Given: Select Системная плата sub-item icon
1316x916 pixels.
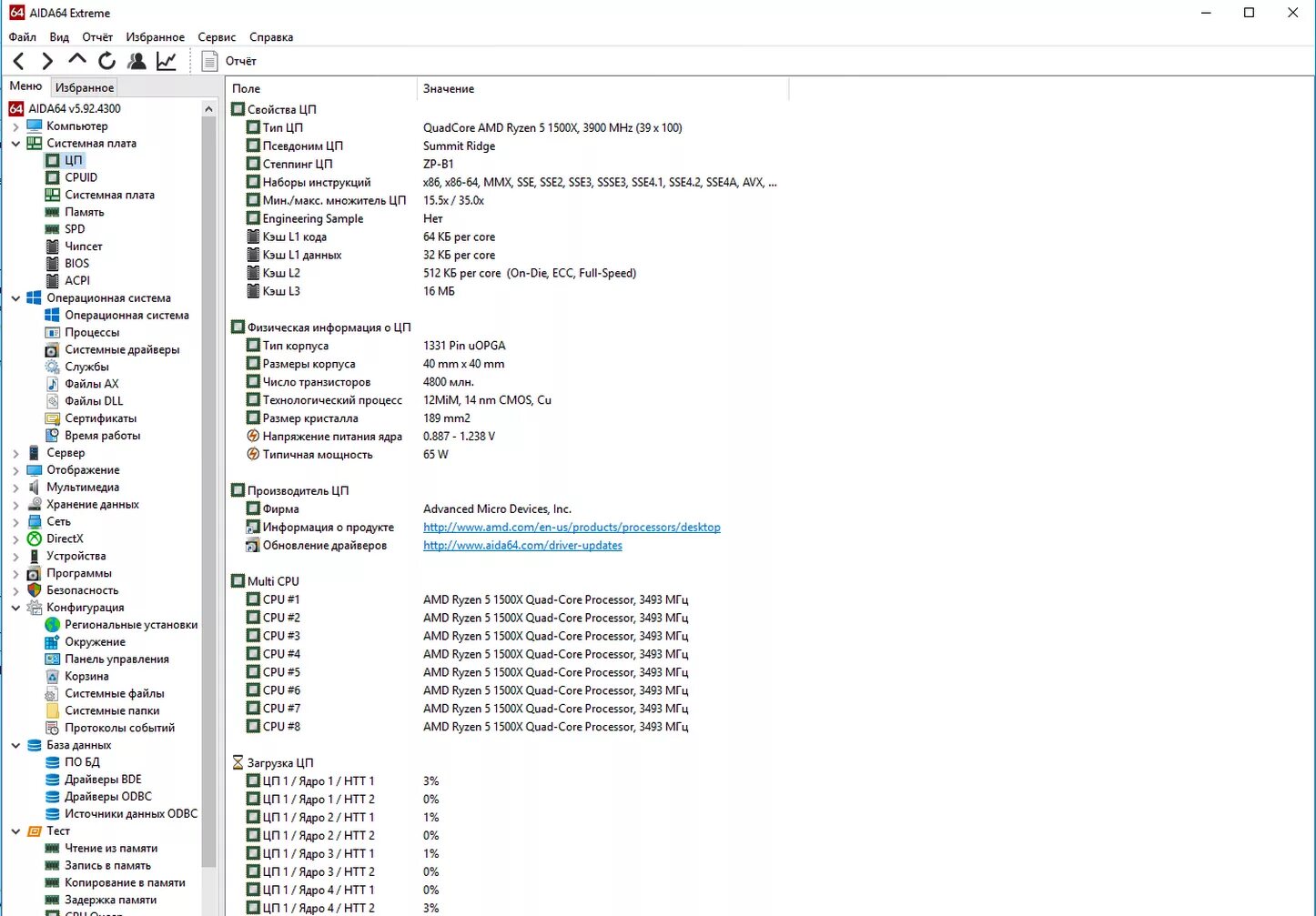Looking at the screenshot, I should 52,195.
